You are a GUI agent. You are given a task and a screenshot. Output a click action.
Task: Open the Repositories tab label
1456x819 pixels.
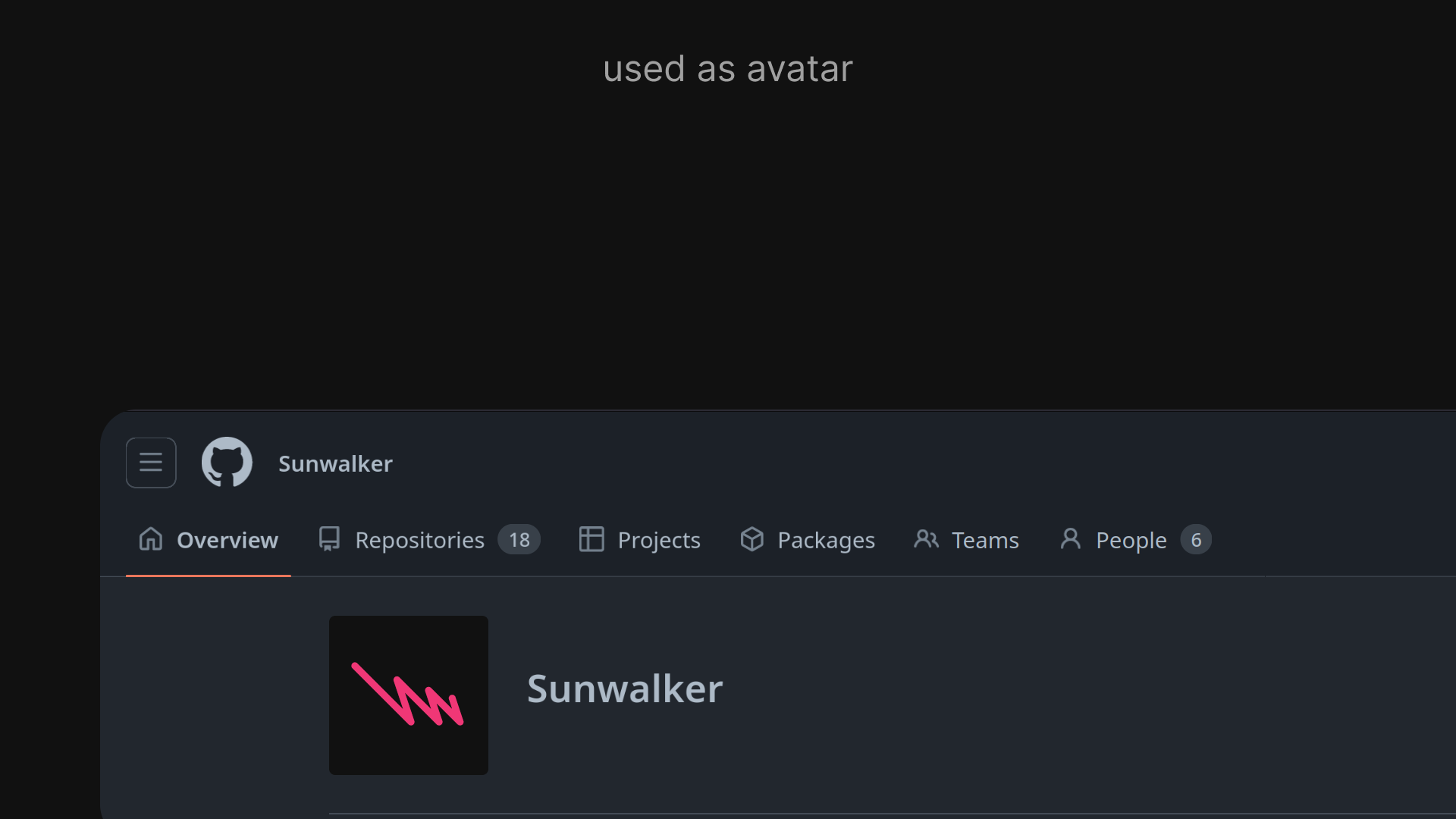pos(419,540)
